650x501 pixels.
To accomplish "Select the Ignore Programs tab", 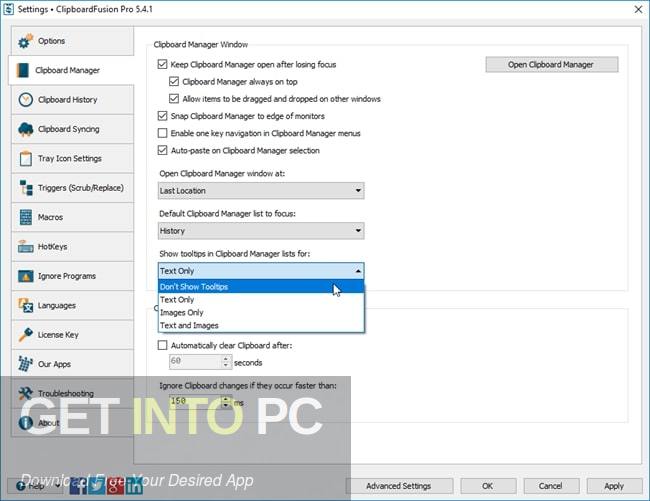I will click(x=73, y=276).
